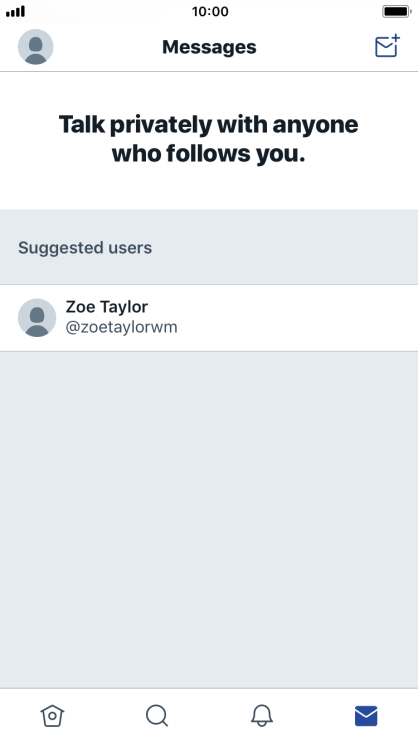The width and height of the screenshot is (418, 743).
Task: Open Notifications bell tab
Action: point(262,716)
